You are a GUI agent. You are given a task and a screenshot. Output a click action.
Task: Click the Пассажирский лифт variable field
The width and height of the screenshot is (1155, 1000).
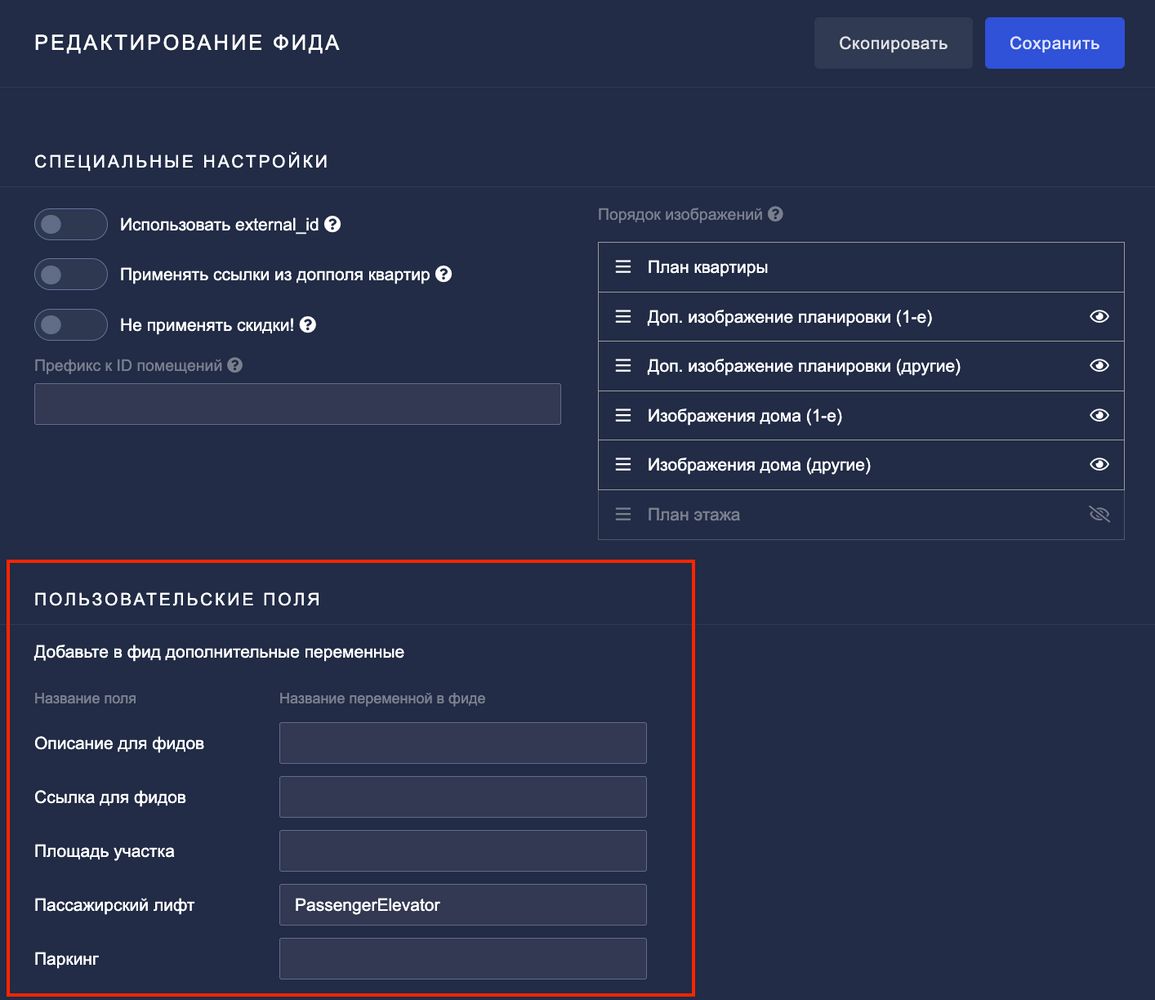pos(463,905)
